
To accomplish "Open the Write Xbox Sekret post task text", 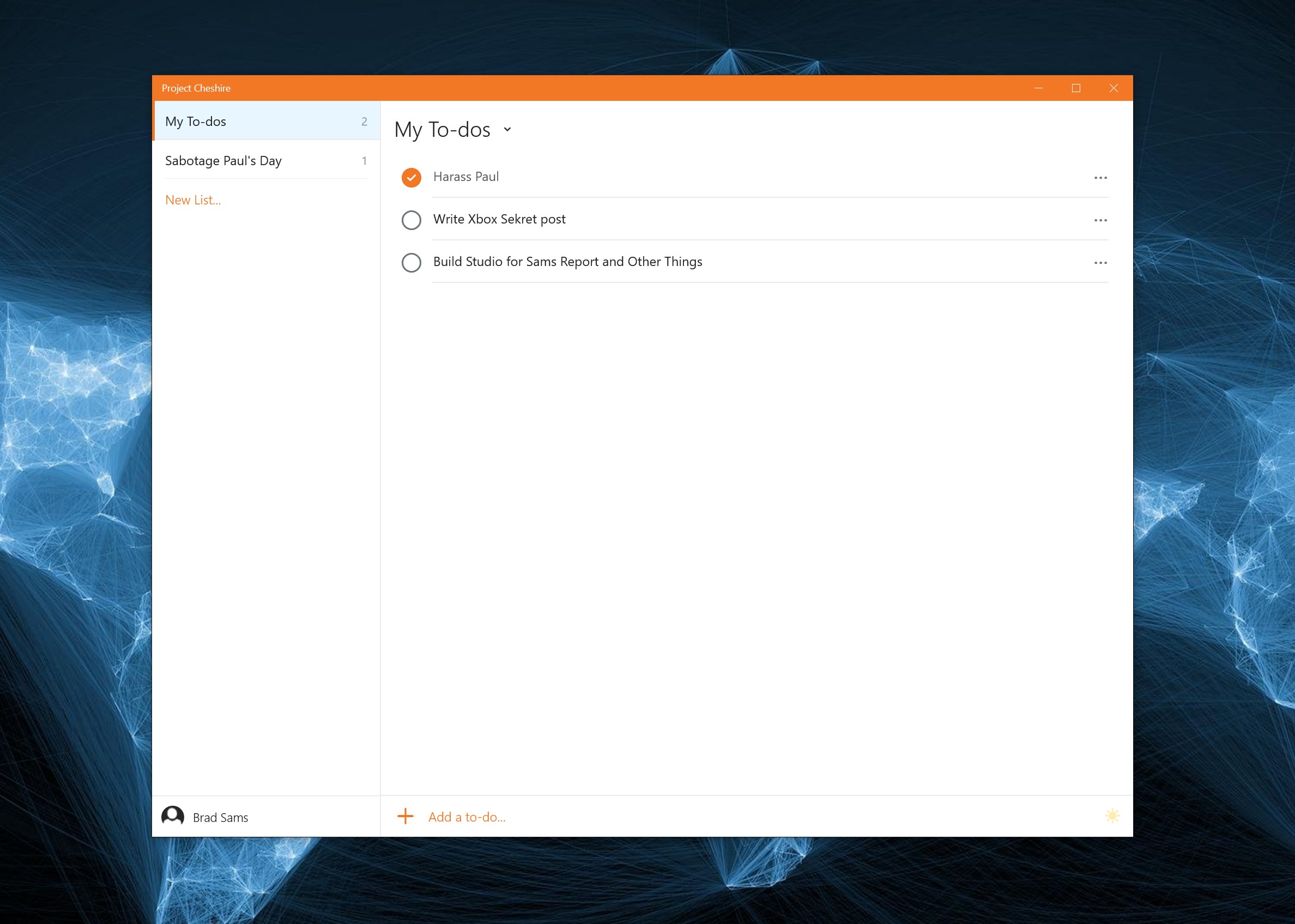I will click(499, 220).
